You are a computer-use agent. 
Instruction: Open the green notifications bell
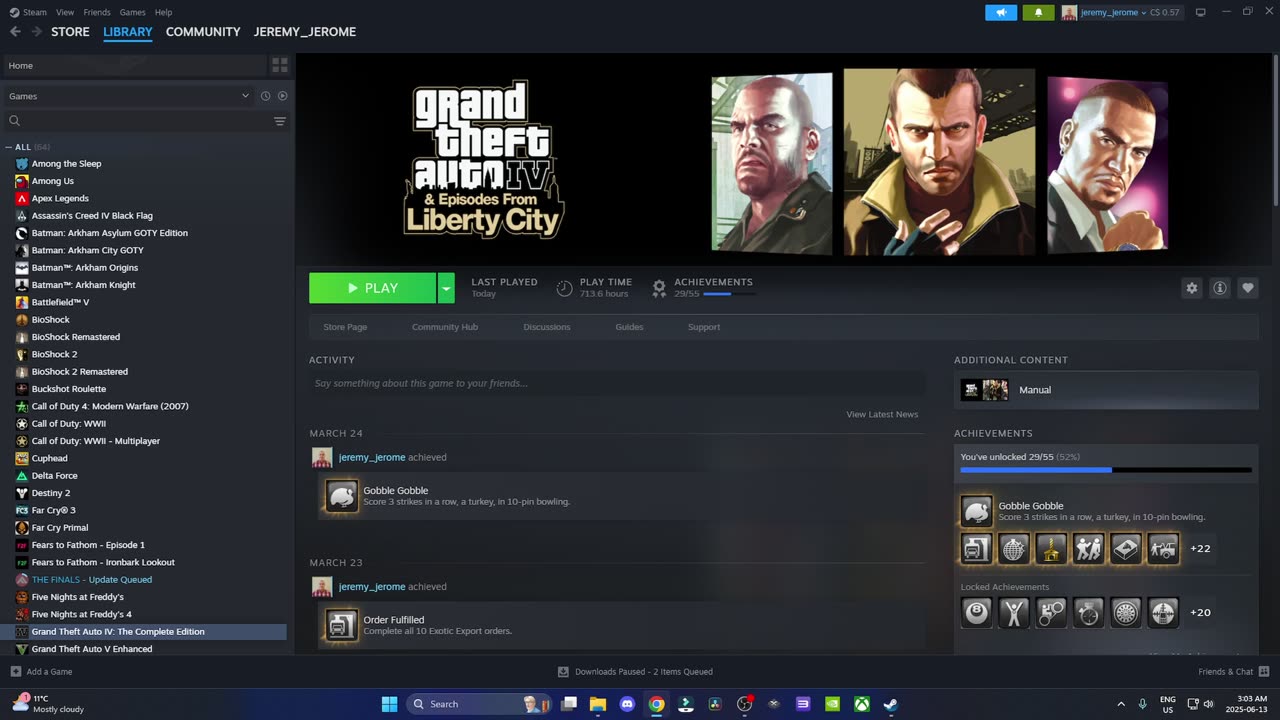pos(1038,12)
